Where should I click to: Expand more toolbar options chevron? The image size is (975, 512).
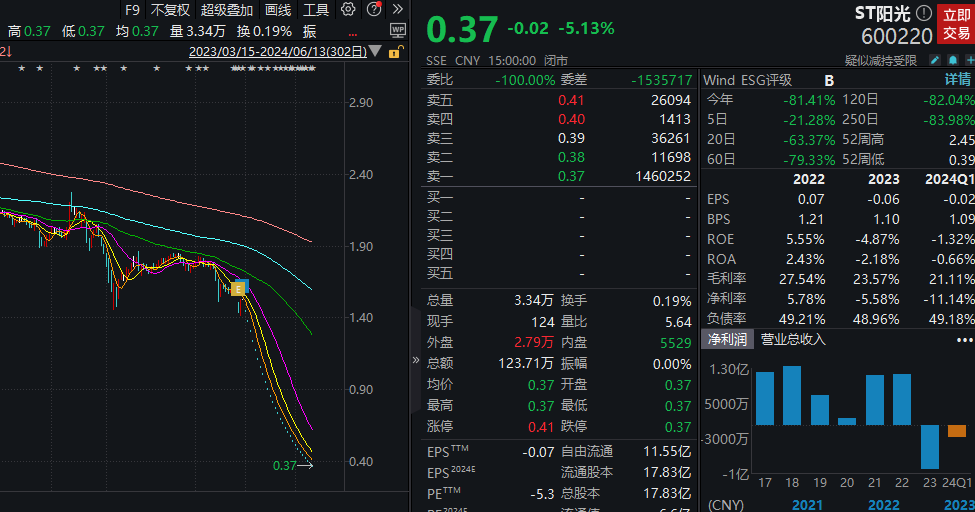397,9
